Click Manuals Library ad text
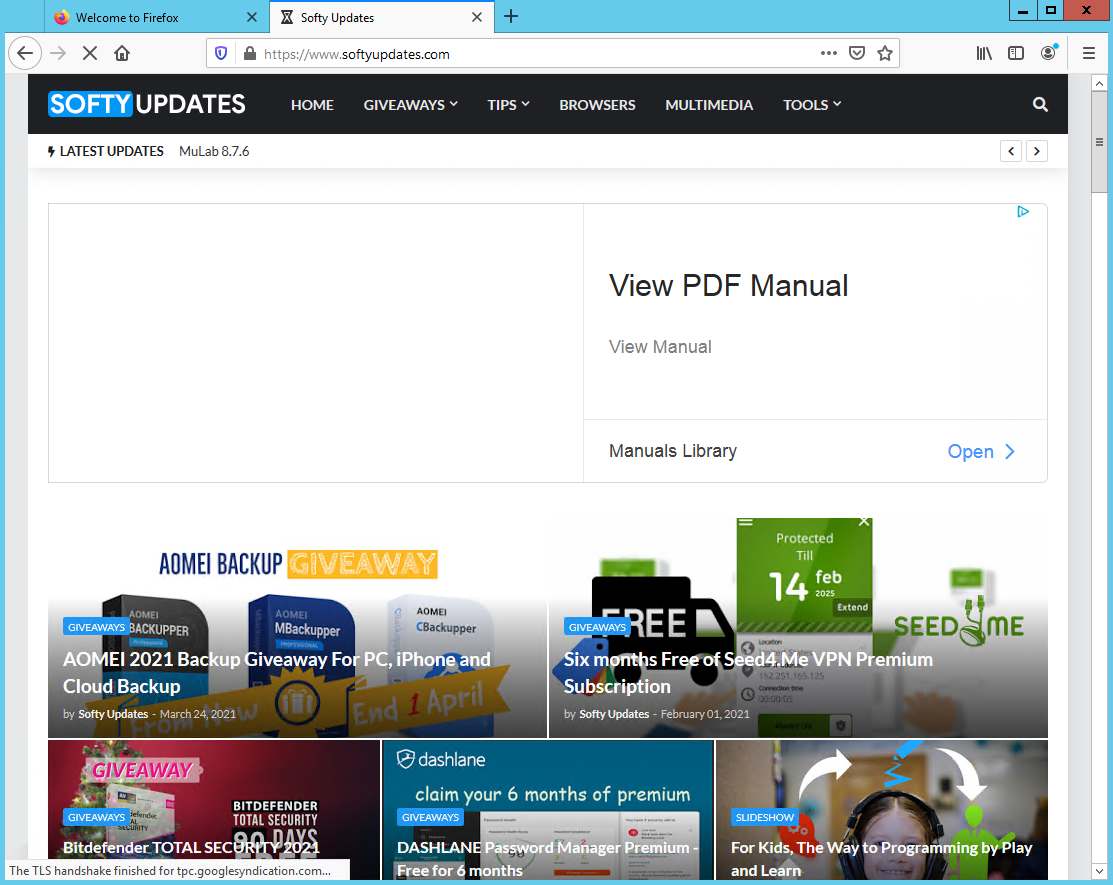 [673, 451]
